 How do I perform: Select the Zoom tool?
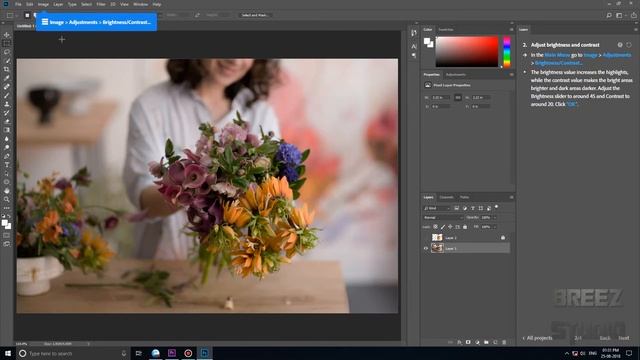7,199
